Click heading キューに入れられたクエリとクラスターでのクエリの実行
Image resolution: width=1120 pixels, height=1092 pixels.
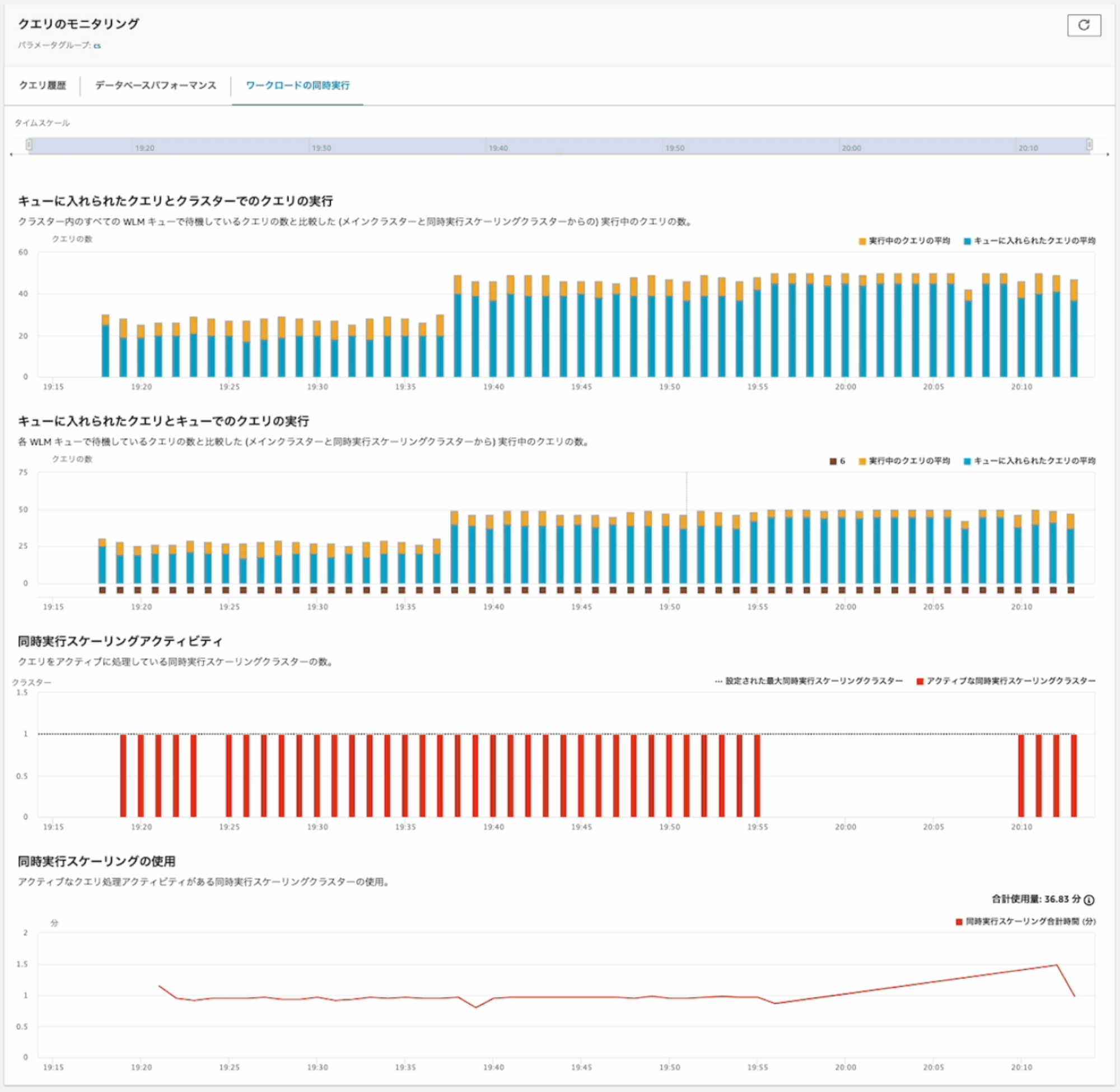[175, 201]
